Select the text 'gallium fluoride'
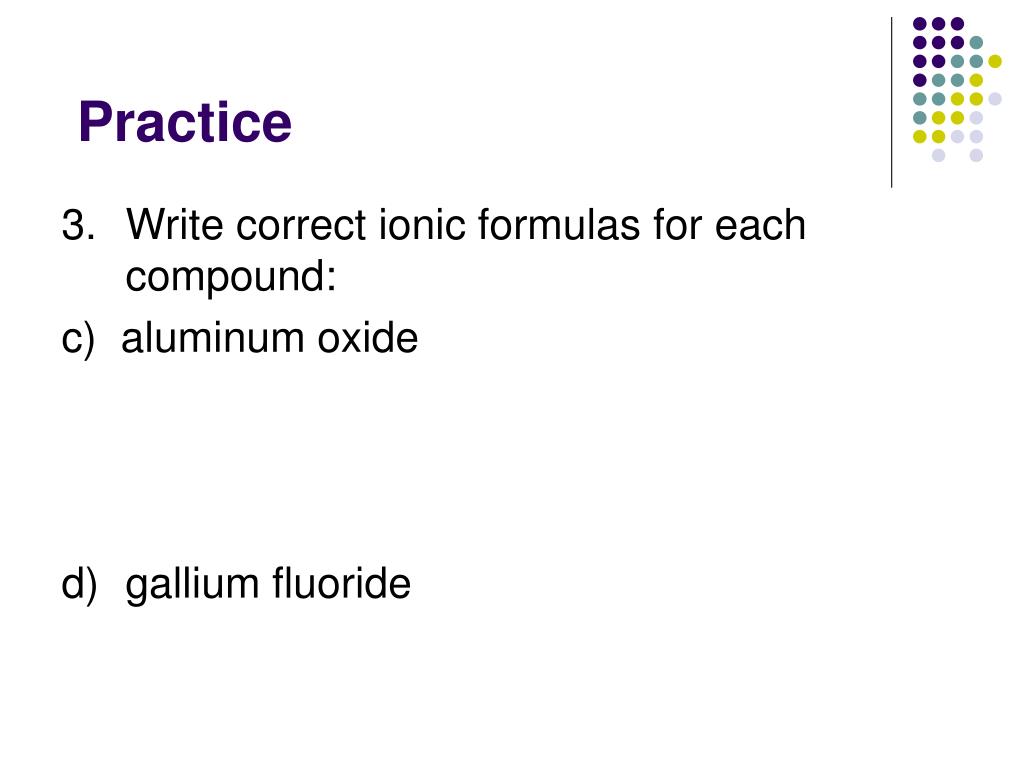1024x768 pixels. tap(268, 584)
